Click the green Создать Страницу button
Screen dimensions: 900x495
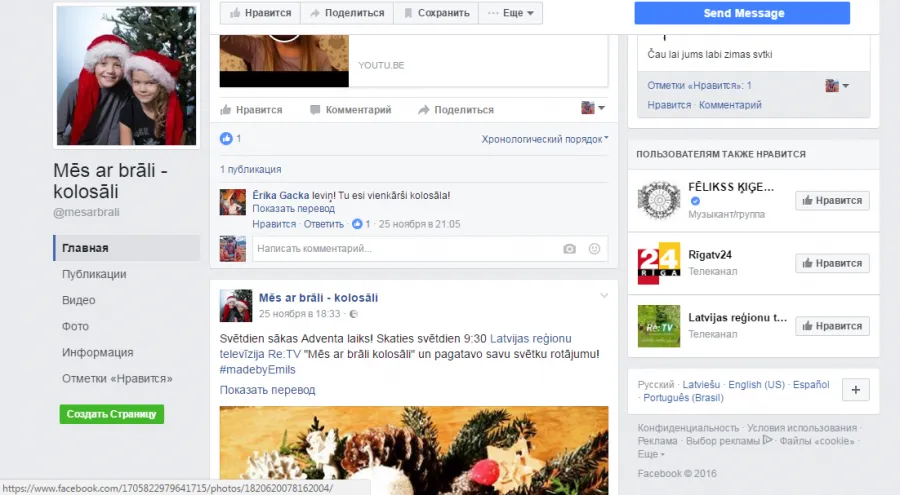pyautogui.click(x=111, y=414)
